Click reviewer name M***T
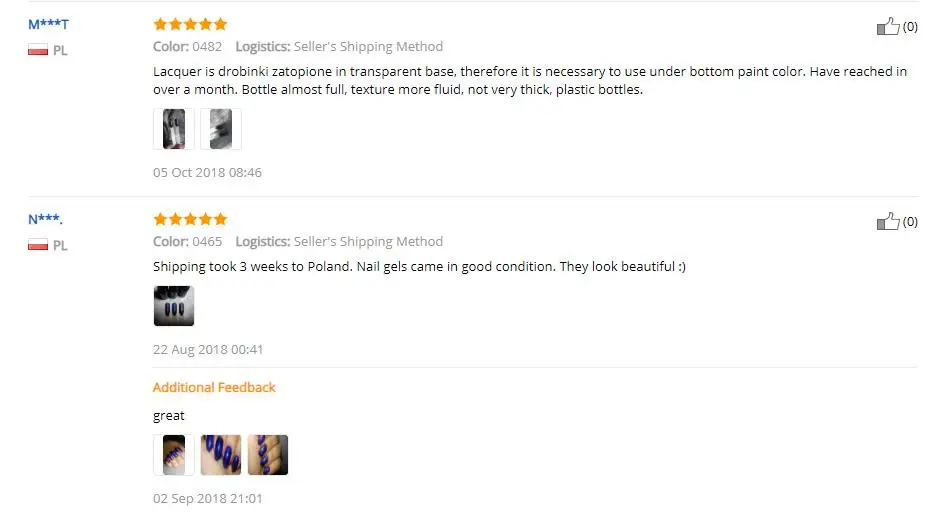 [x=49, y=24]
